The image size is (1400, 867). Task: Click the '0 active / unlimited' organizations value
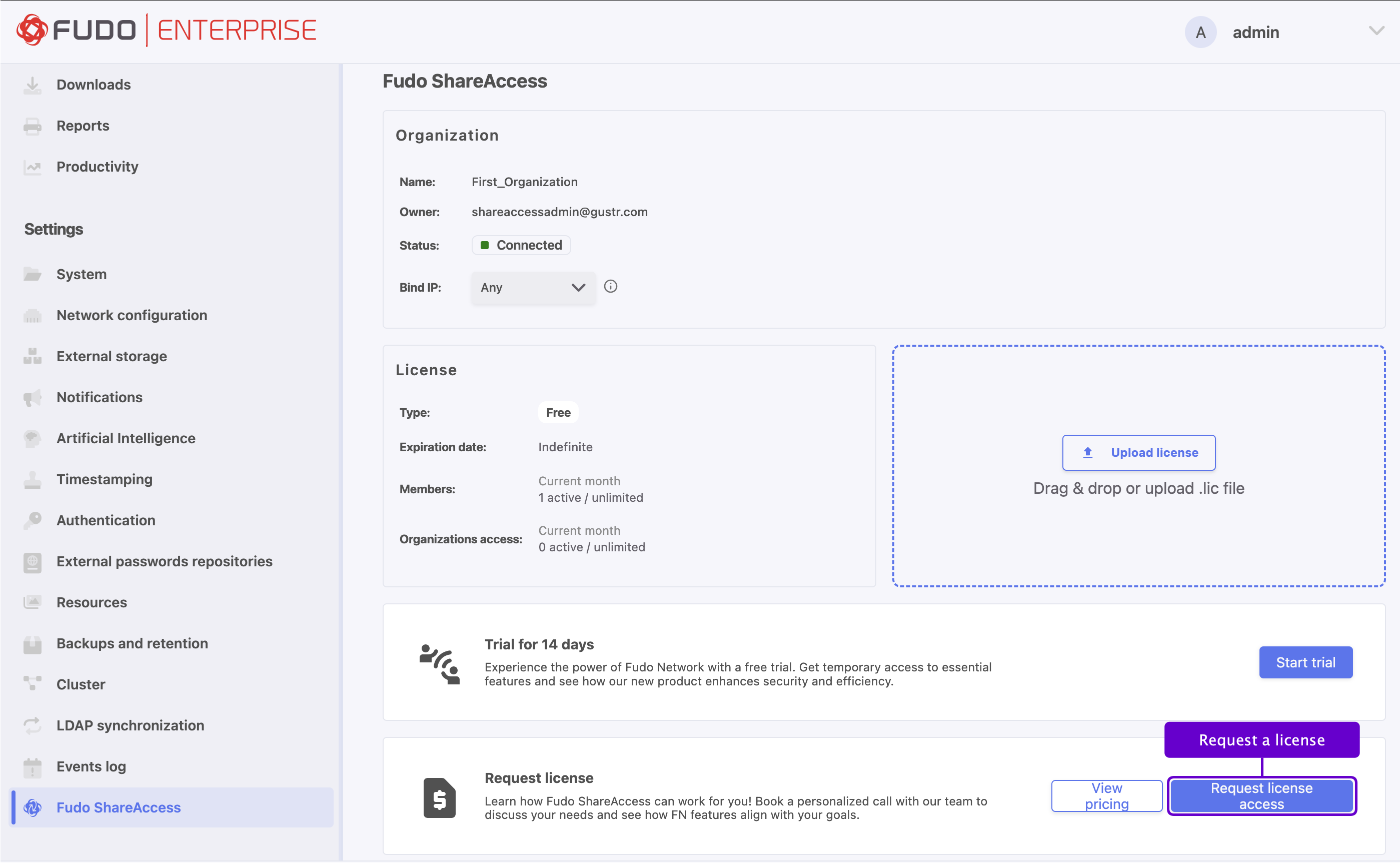pos(592,548)
